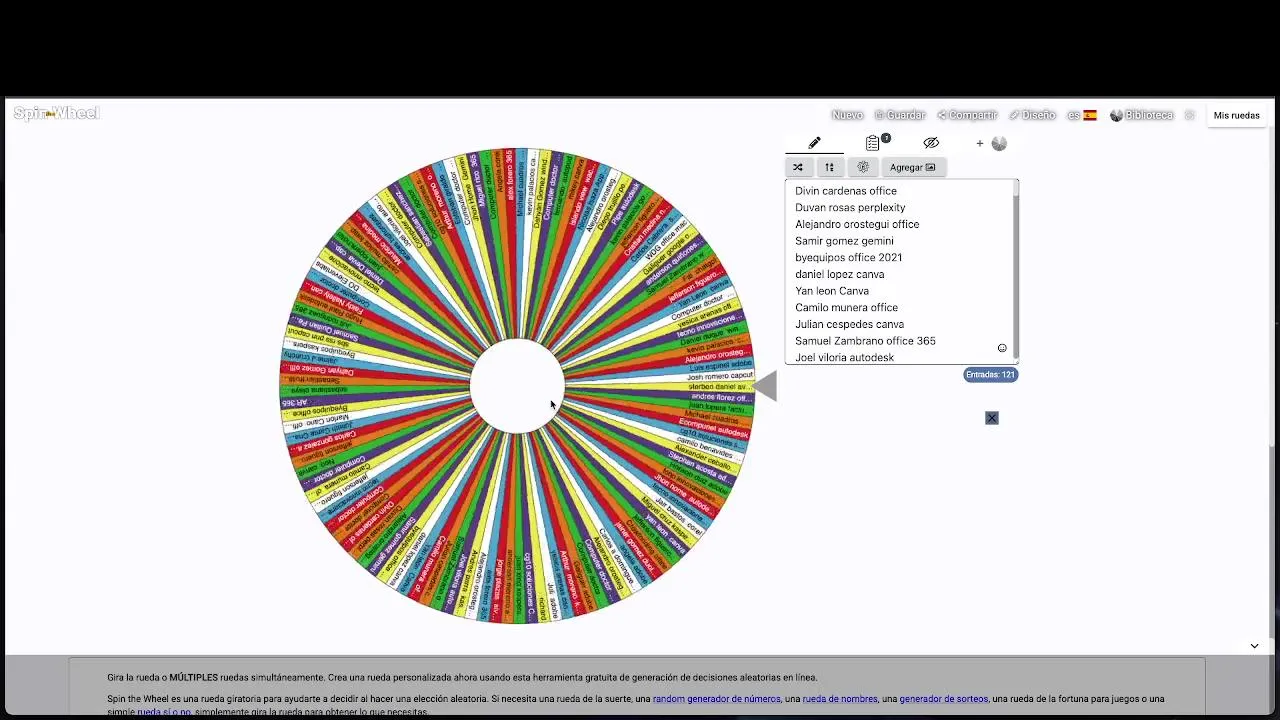This screenshot has width=1280, height=720.
Task: Open Mis ruedas
Action: pyautogui.click(x=1237, y=115)
